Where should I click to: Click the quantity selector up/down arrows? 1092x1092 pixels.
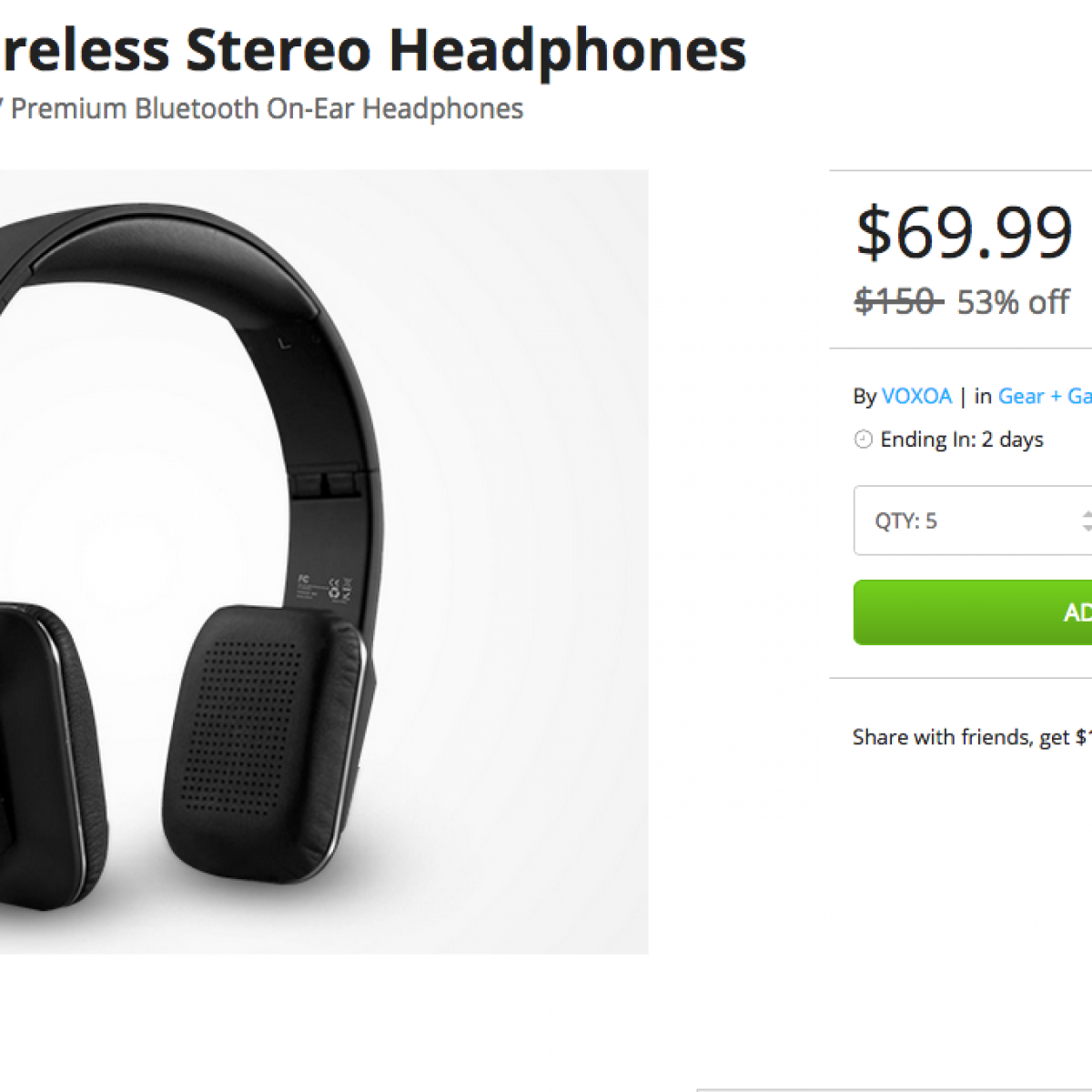pos(1087,521)
